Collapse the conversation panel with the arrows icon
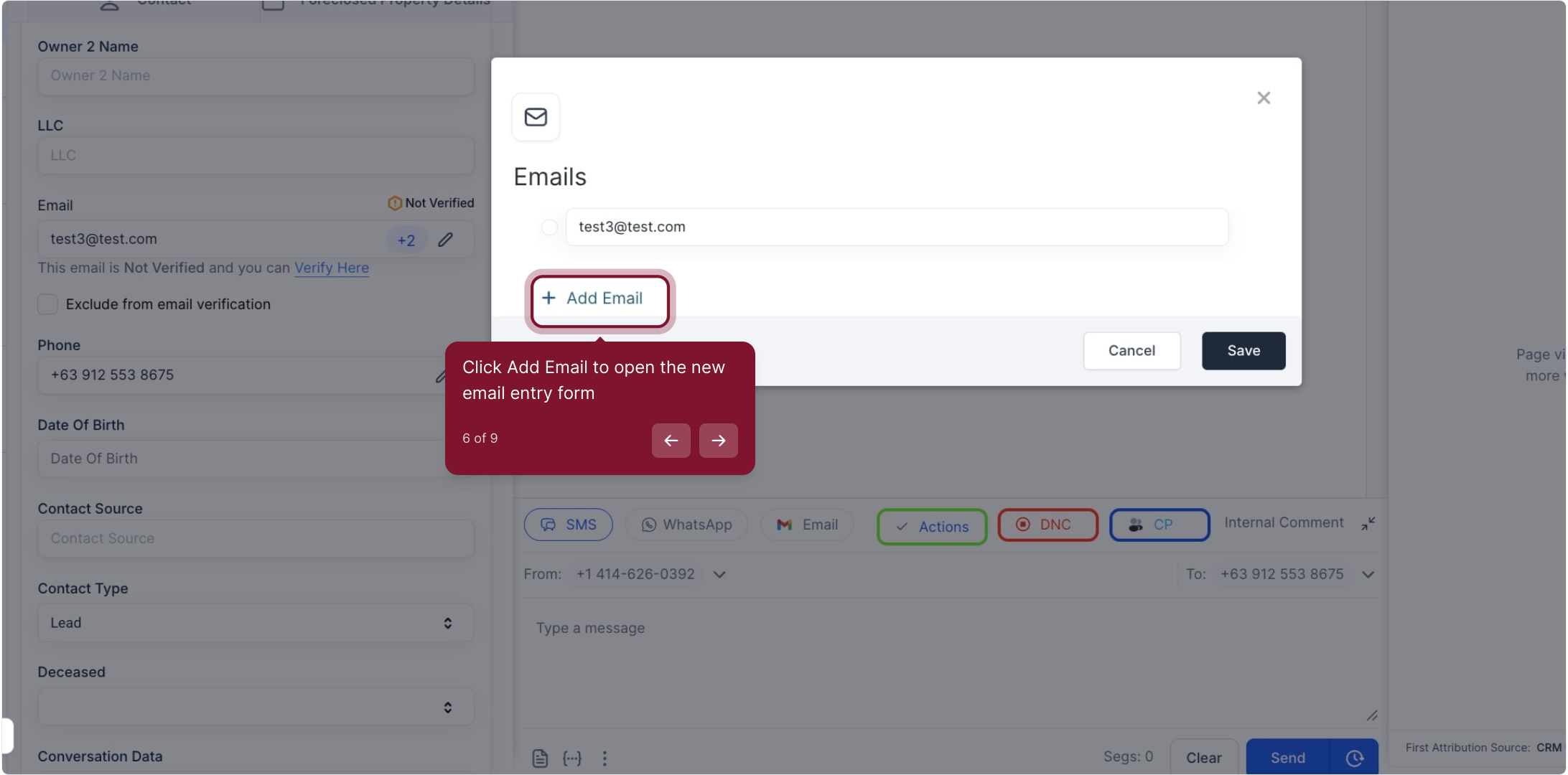Image resolution: width=1568 pixels, height=775 pixels. (1368, 524)
